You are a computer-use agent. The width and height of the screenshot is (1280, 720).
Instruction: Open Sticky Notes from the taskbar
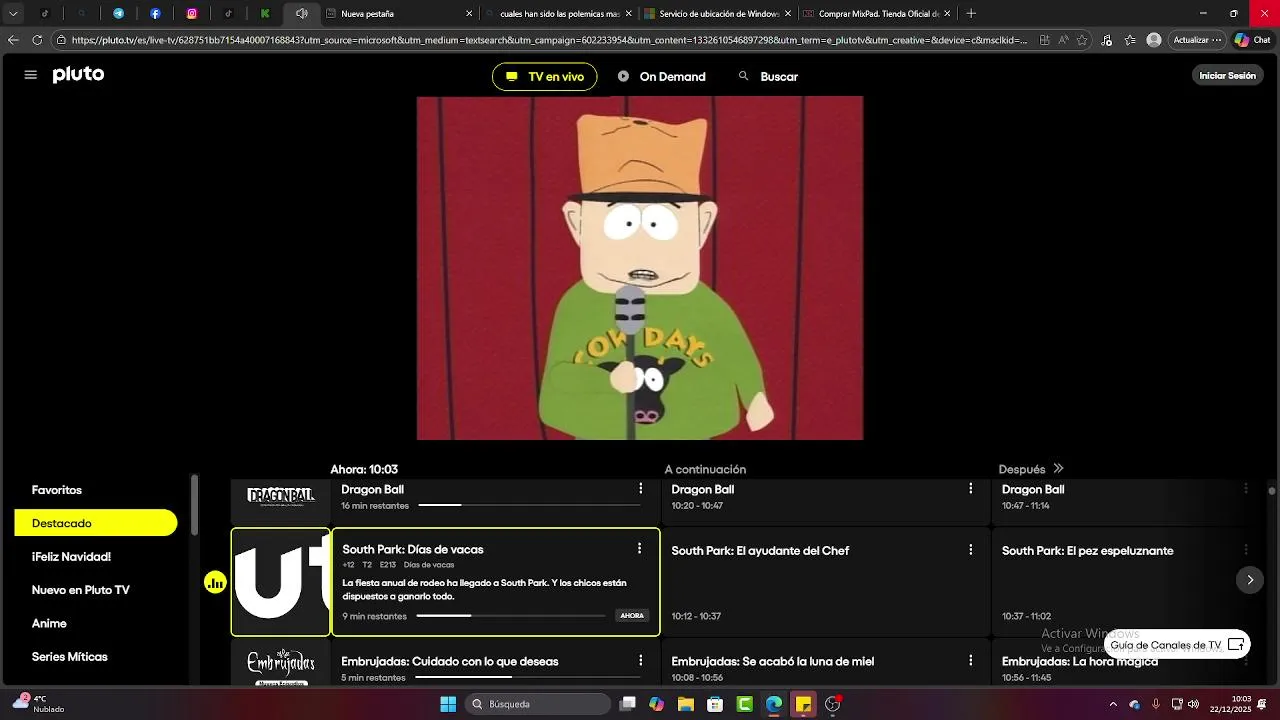pyautogui.click(x=803, y=704)
